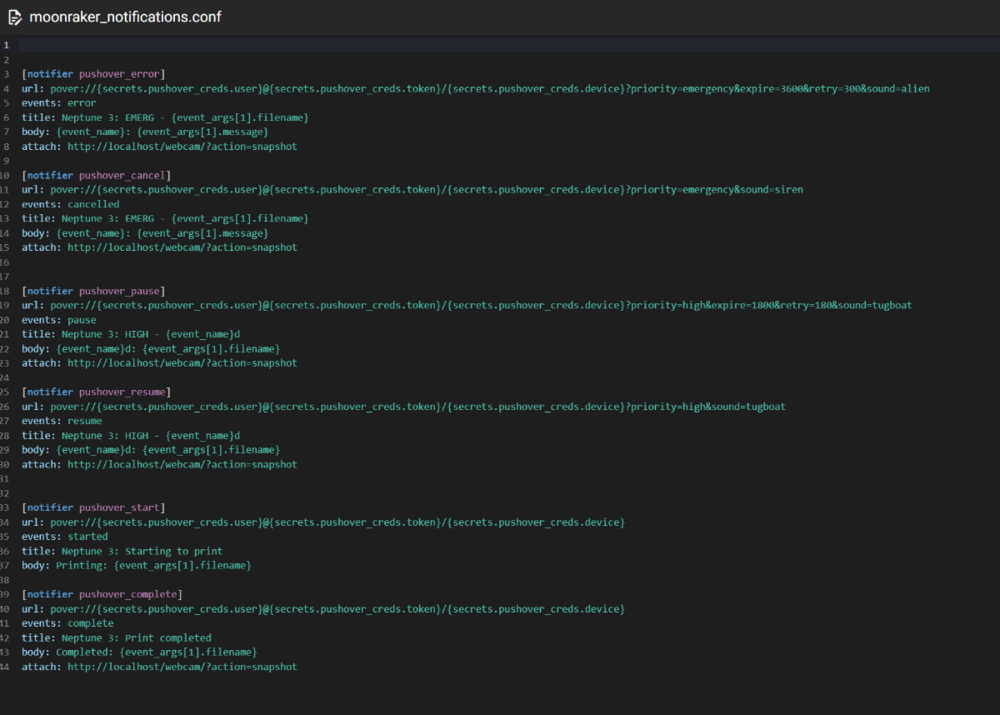Click the [notifier pushover_error] section header

(x=93, y=74)
